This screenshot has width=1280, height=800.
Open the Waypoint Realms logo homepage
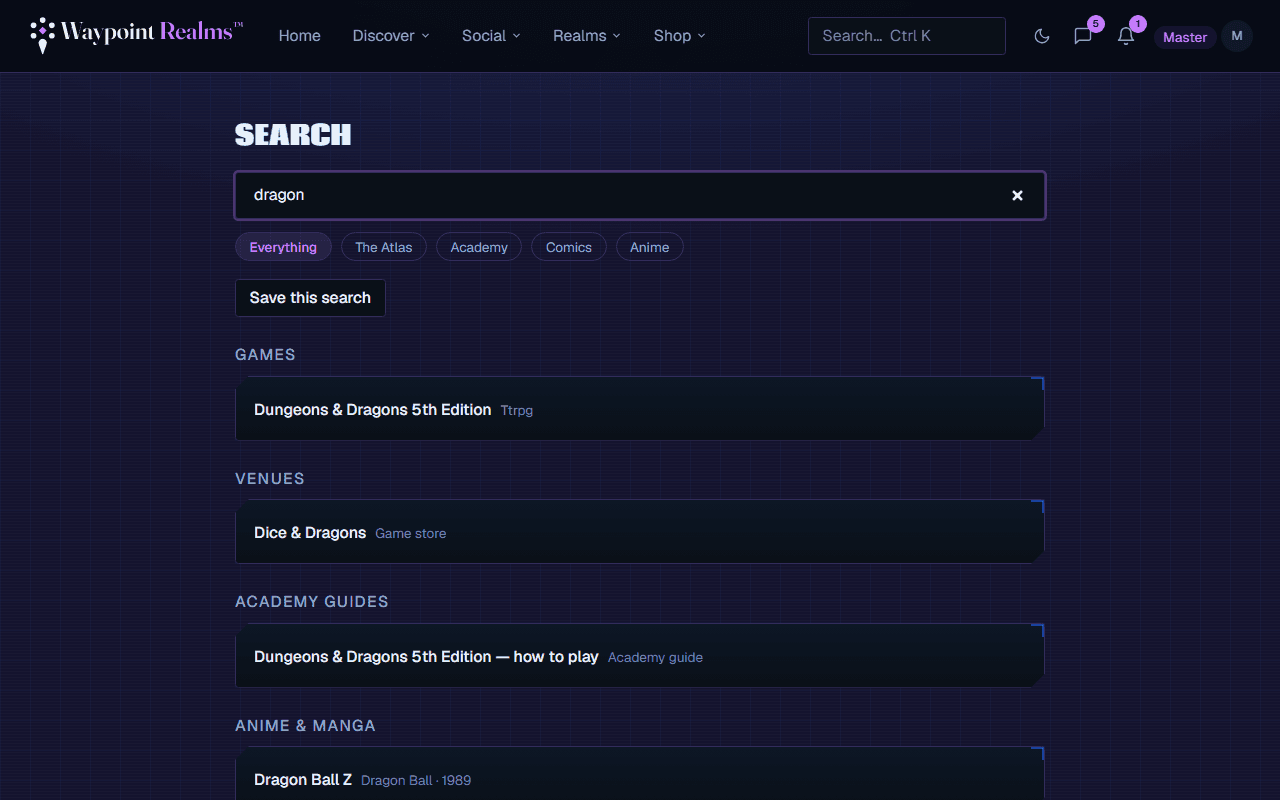[x=137, y=35]
